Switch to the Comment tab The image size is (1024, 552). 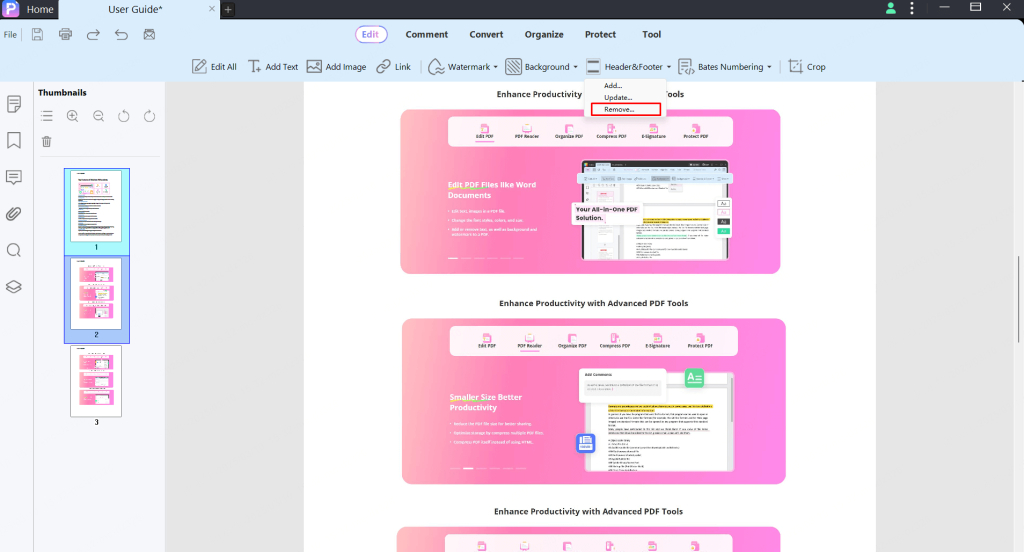pos(426,35)
